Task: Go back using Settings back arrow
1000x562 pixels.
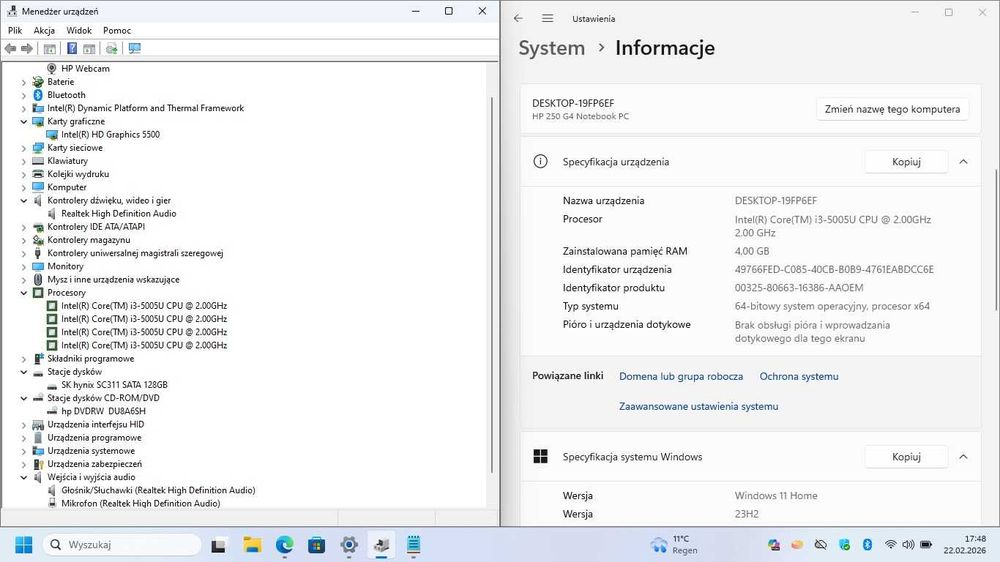Action: point(518,18)
